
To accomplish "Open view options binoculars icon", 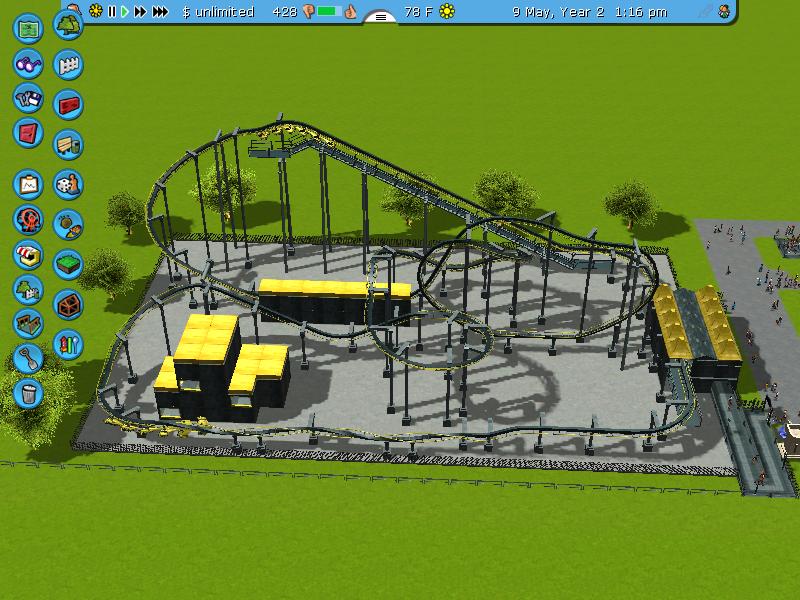I will 28,64.
